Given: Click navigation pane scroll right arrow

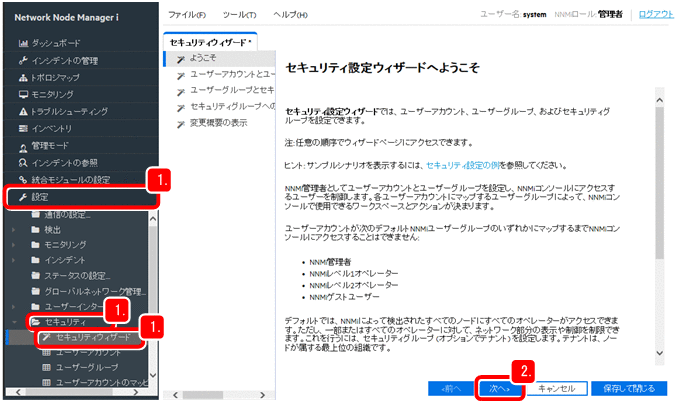Looking at the screenshot, I should coord(135,392).
